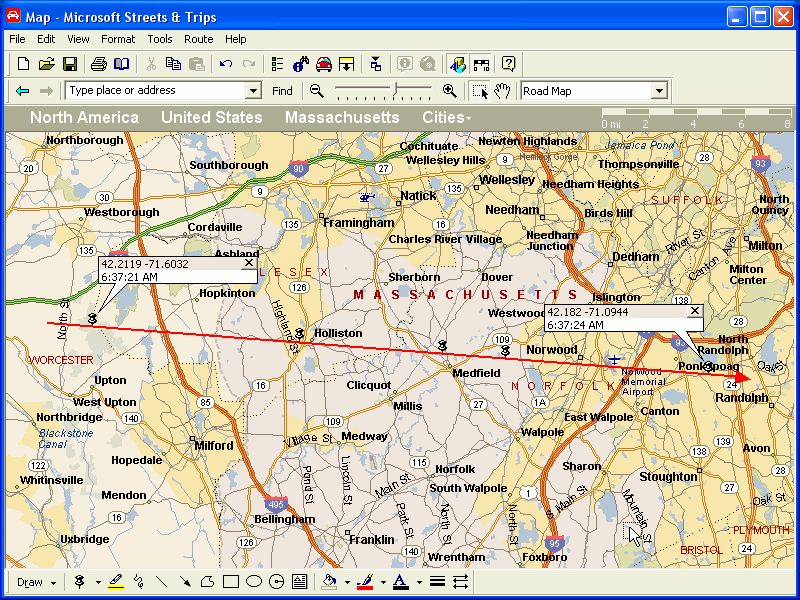Viewport: 800px width, 600px height.
Task: Open the Draw menu dropdown
Action: pyautogui.click(x=36, y=582)
